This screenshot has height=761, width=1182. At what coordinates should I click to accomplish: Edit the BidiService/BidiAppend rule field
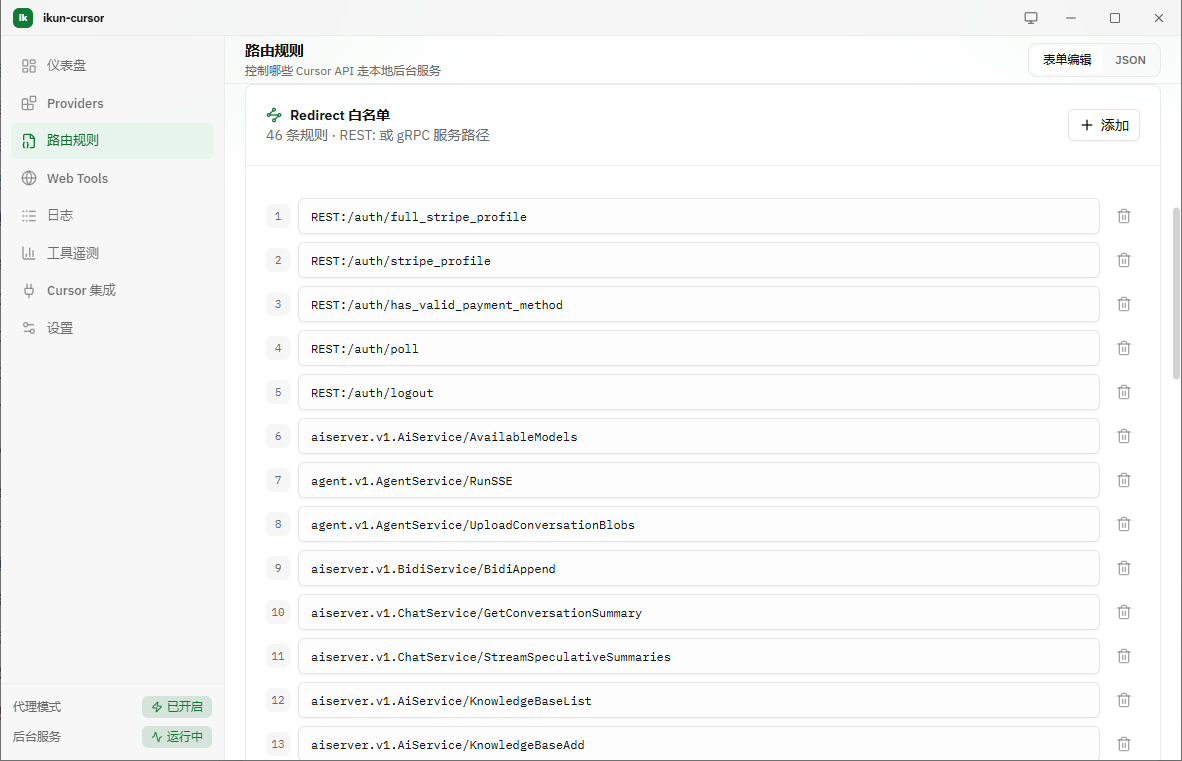[x=698, y=569]
